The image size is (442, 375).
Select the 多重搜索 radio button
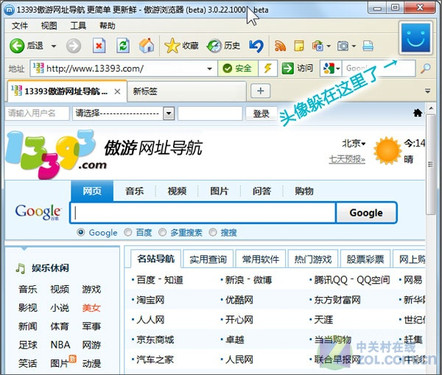pos(162,232)
